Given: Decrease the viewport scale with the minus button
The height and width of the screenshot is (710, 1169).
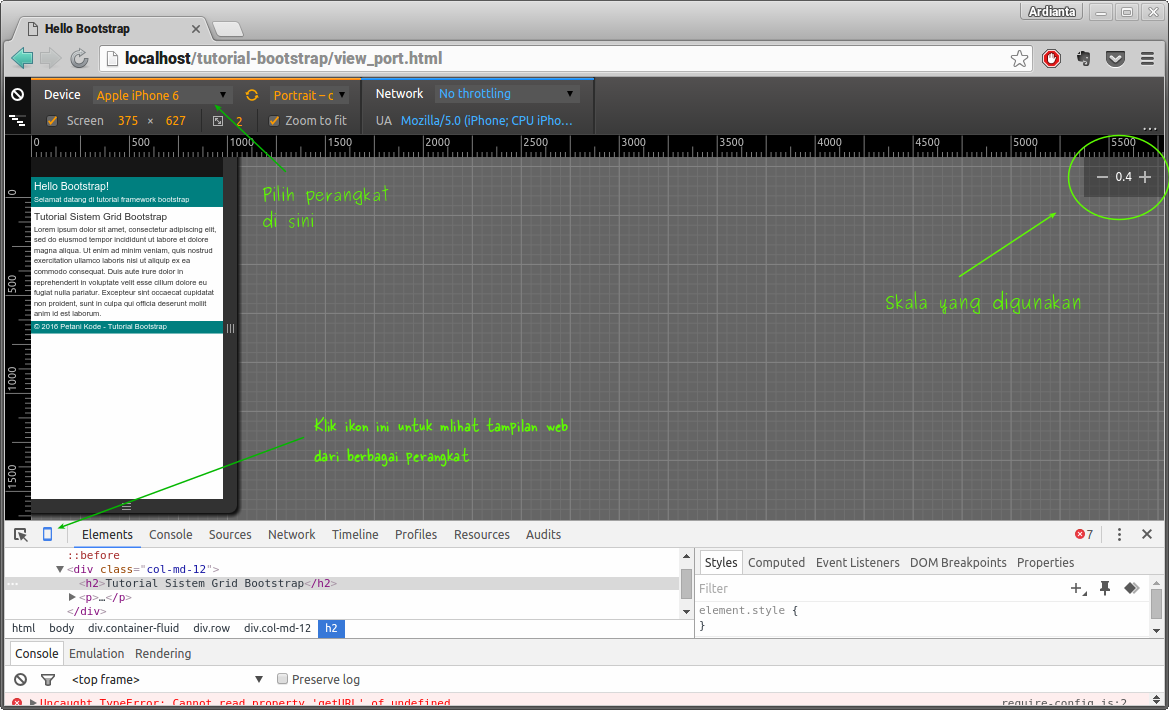Looking at the screenshot, I should coord(1102,177).
